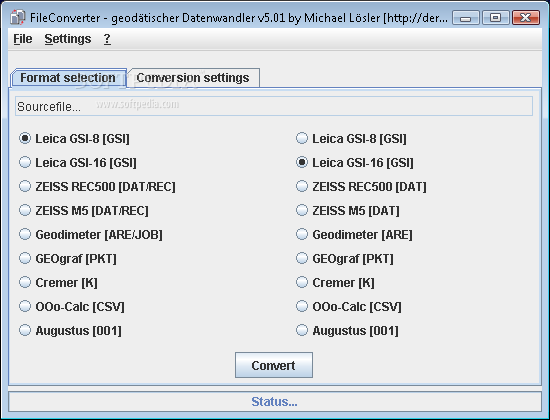The image size is (550, 420).
Task: Choose target format Cremer [K] on right
Action: [335, 282]
